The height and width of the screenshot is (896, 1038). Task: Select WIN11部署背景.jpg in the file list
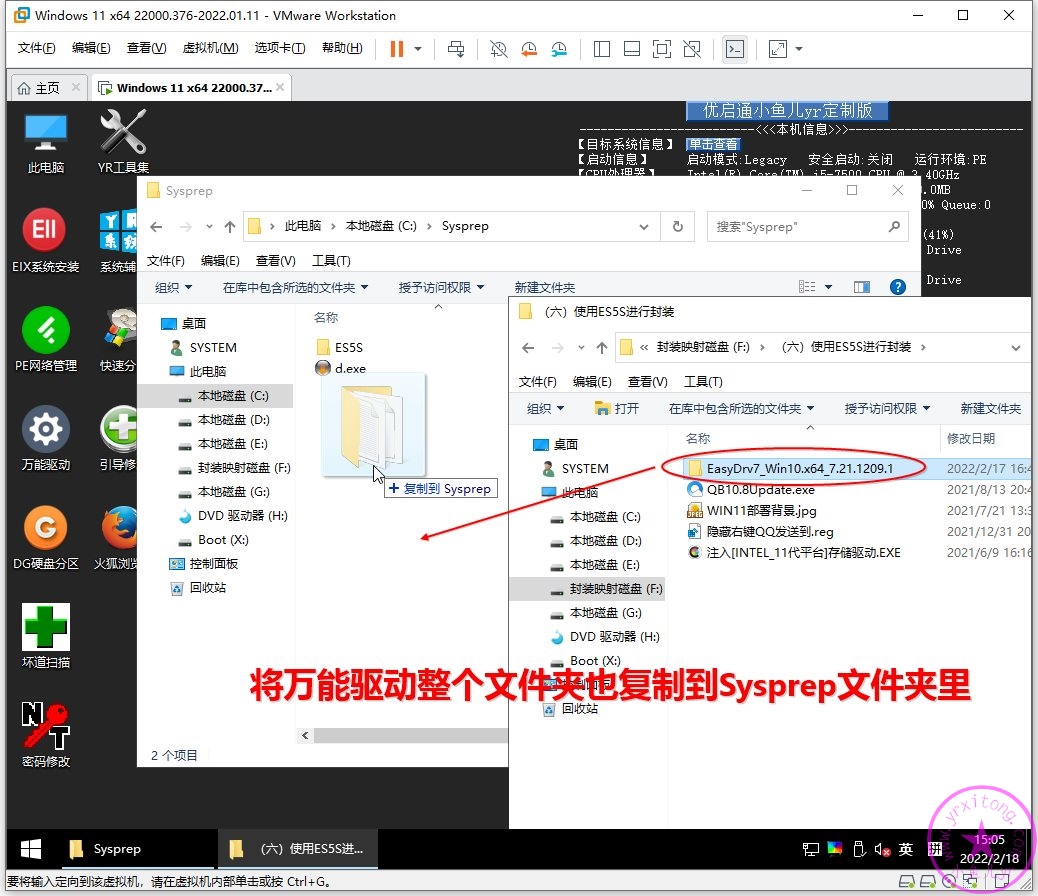coord(752,511)
